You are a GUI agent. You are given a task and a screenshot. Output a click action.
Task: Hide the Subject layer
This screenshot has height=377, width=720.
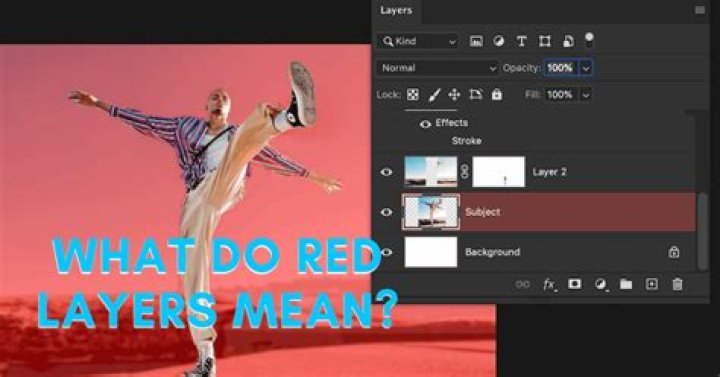pos(387,212)
